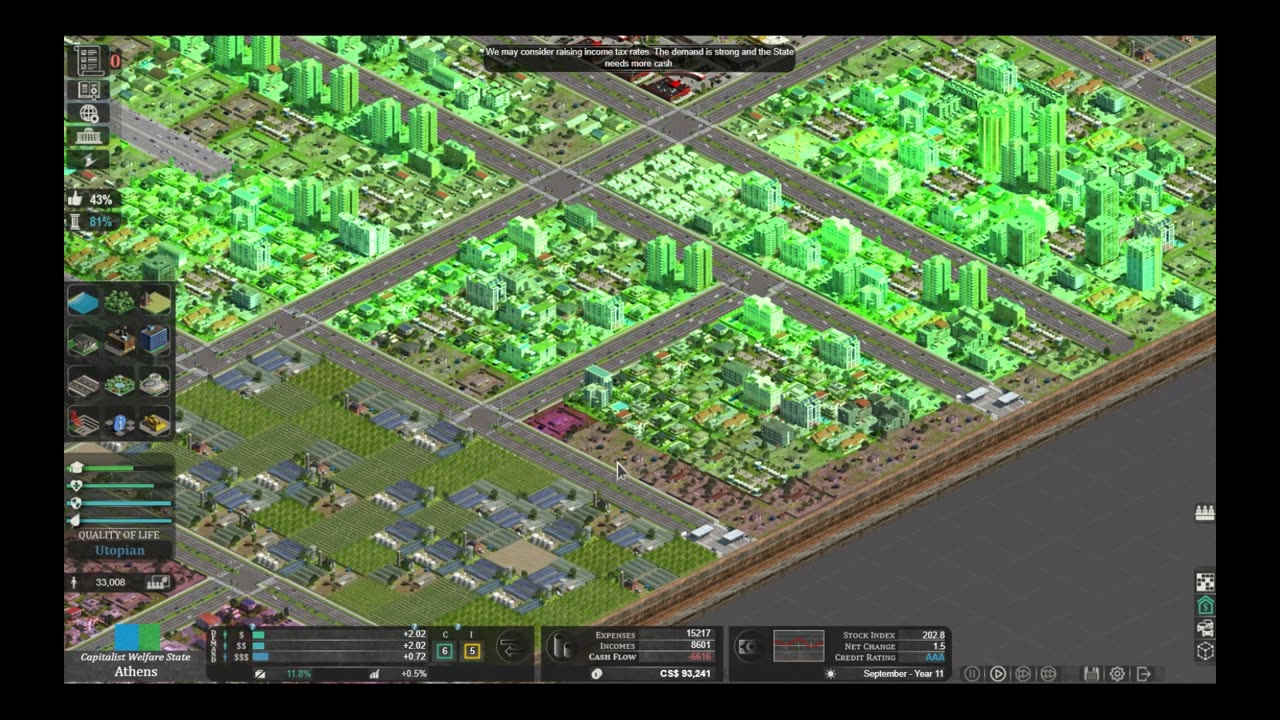Select the road building tool
The image size is (1280, 720).
click(x=84, y=383)
